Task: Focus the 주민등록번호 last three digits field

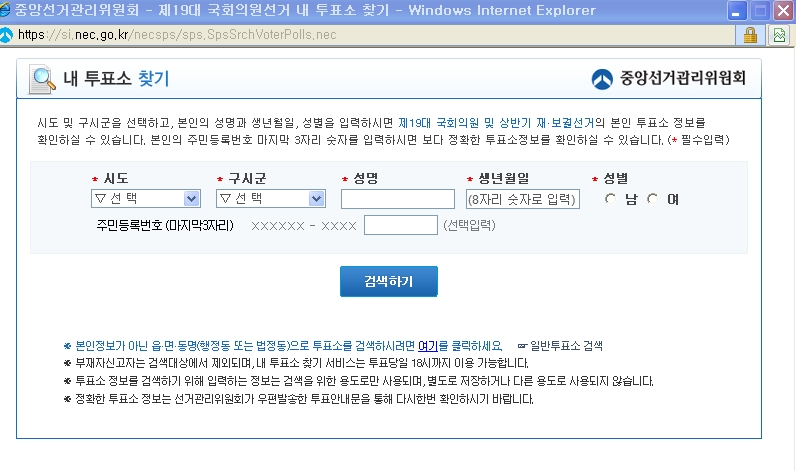Action: 401,225
